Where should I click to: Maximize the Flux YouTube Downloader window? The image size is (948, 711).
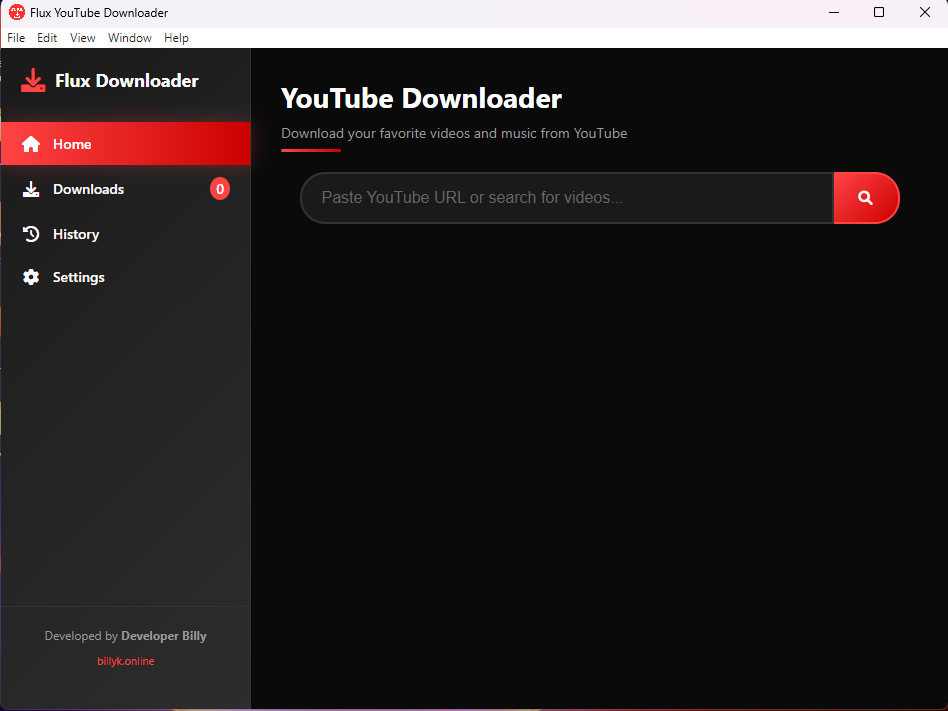[879, 12]
